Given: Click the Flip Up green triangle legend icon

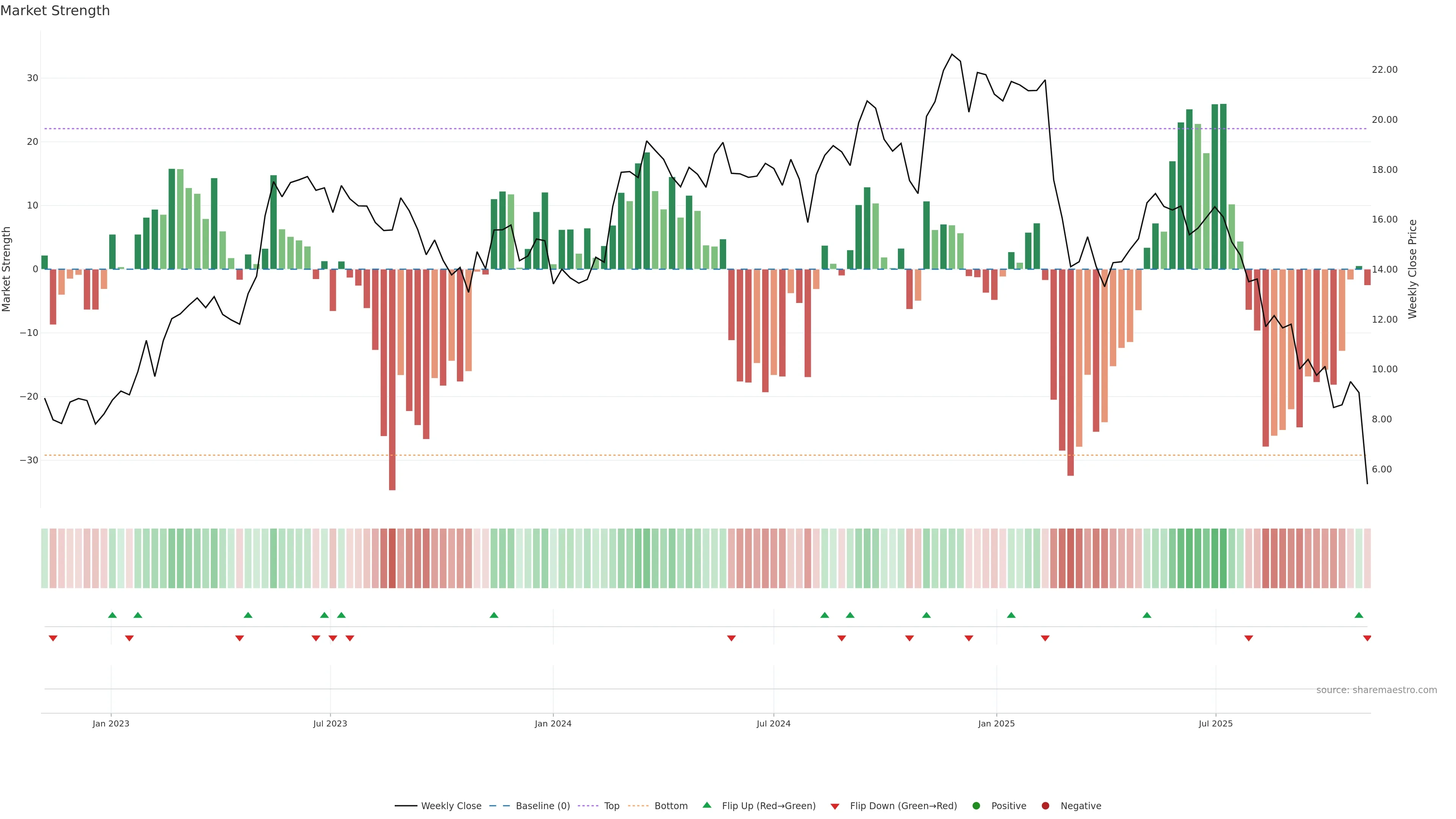Looking at the screenshot, I should point(706,805).
